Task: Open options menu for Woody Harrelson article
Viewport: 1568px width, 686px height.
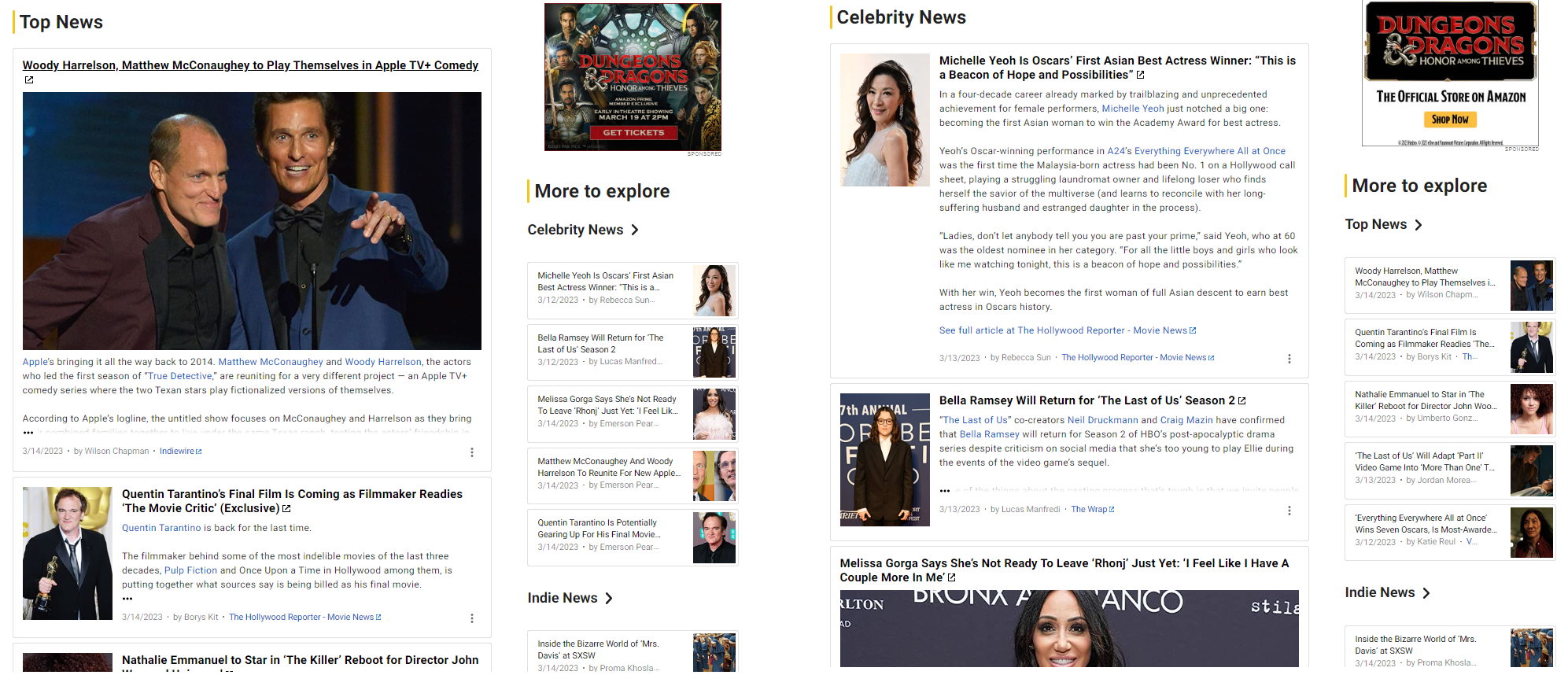Action: pyautogui.click(x=472, y=452)
